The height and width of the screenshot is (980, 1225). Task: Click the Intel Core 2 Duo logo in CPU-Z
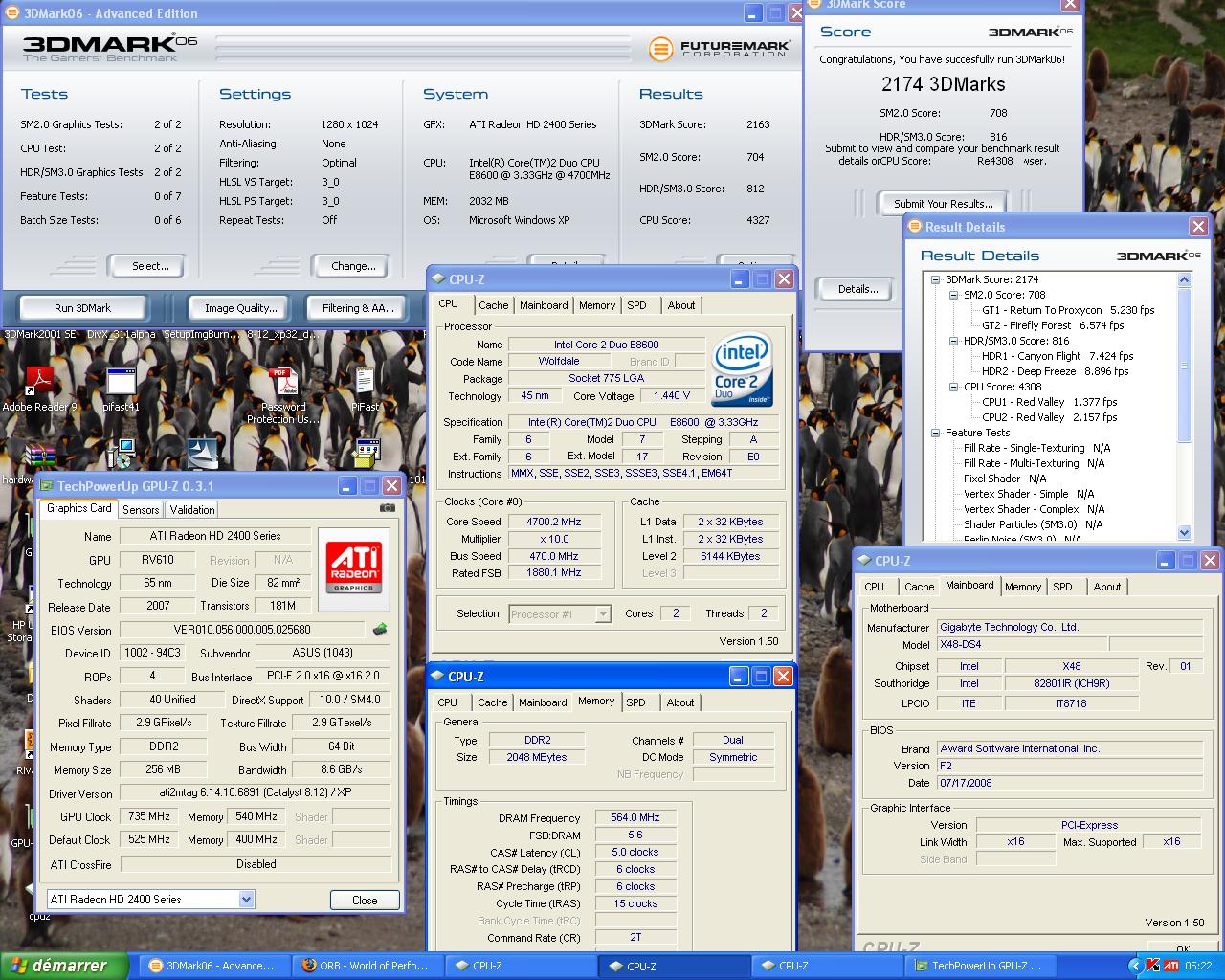[742, 370]
